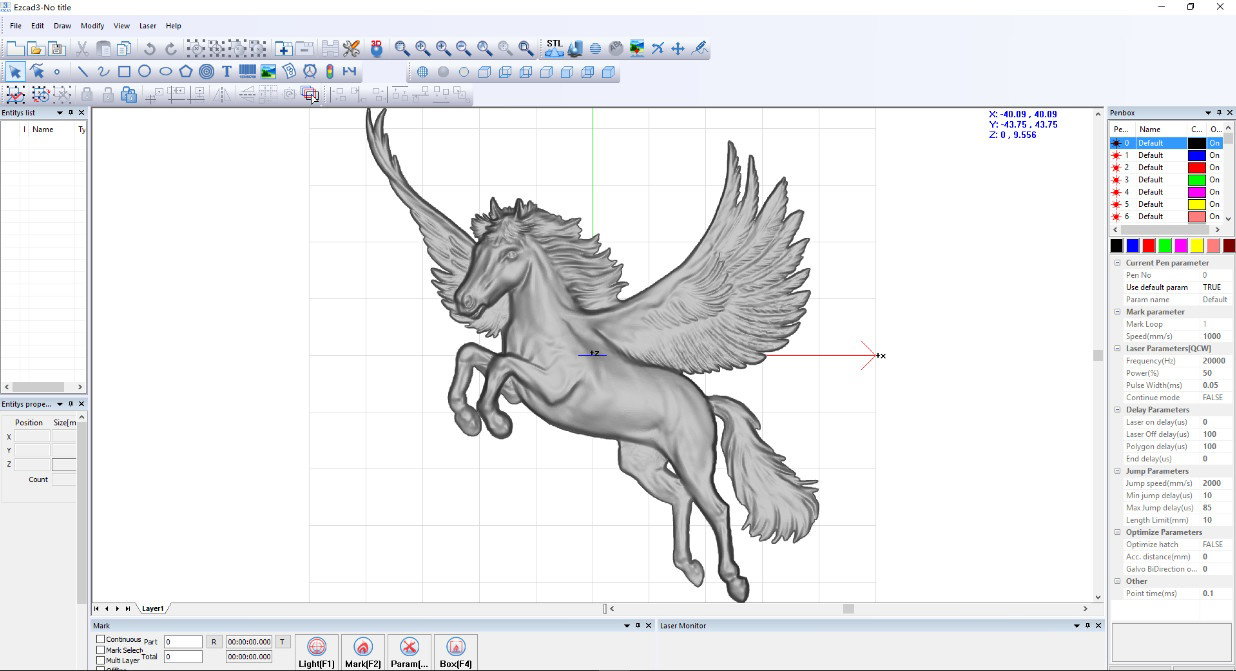This screenshot has height=671, width=1236.
Task: Tick the Mark Selected checkbox
Action: click(x=100, y=650)
